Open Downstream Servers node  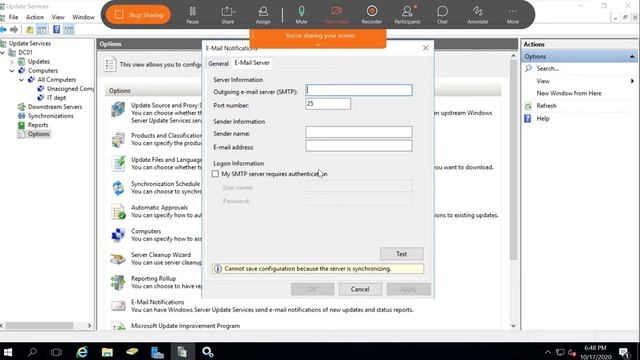pos(55,107)
